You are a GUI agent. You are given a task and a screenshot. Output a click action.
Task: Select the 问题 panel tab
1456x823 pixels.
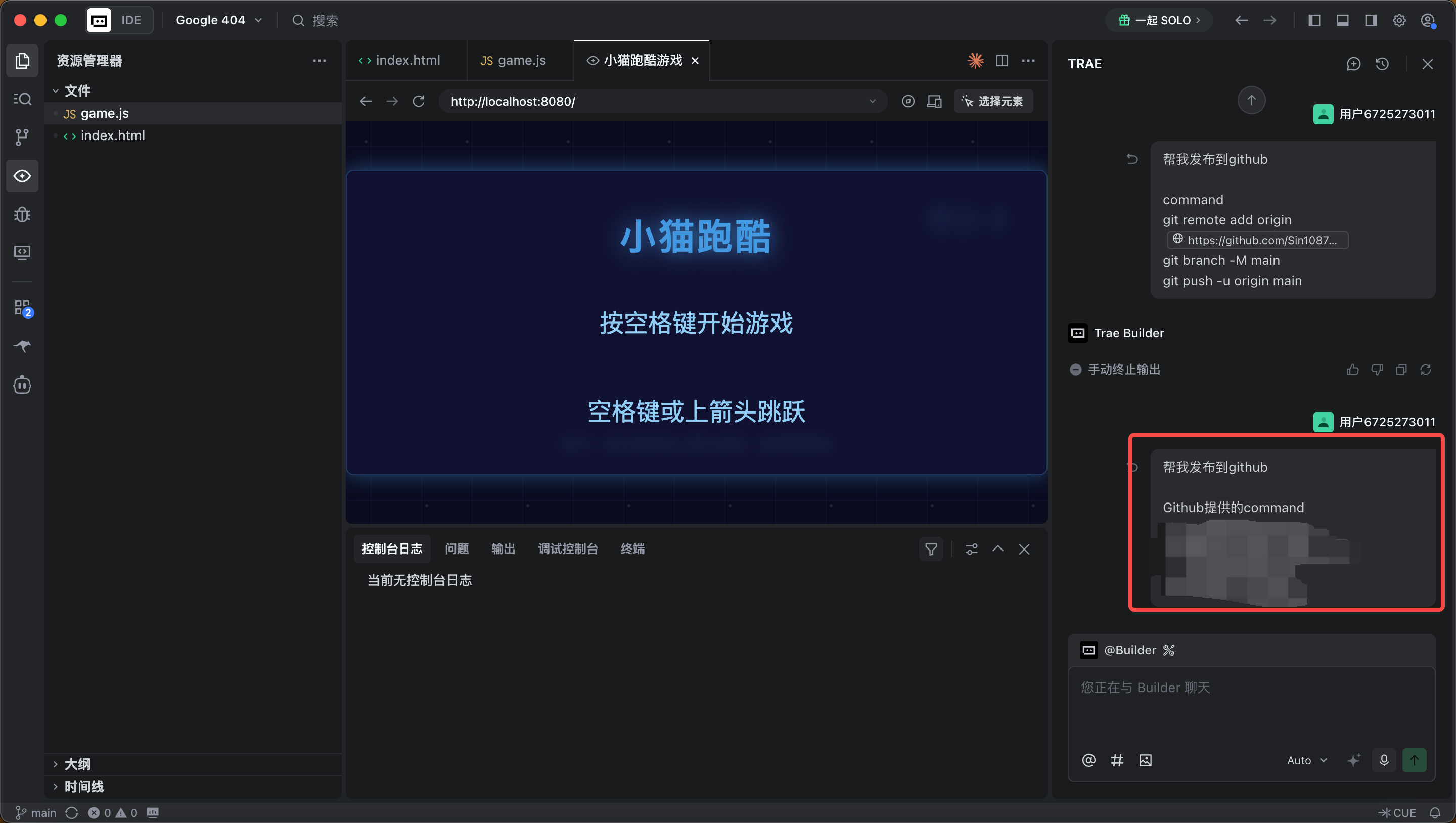point(457,549)
